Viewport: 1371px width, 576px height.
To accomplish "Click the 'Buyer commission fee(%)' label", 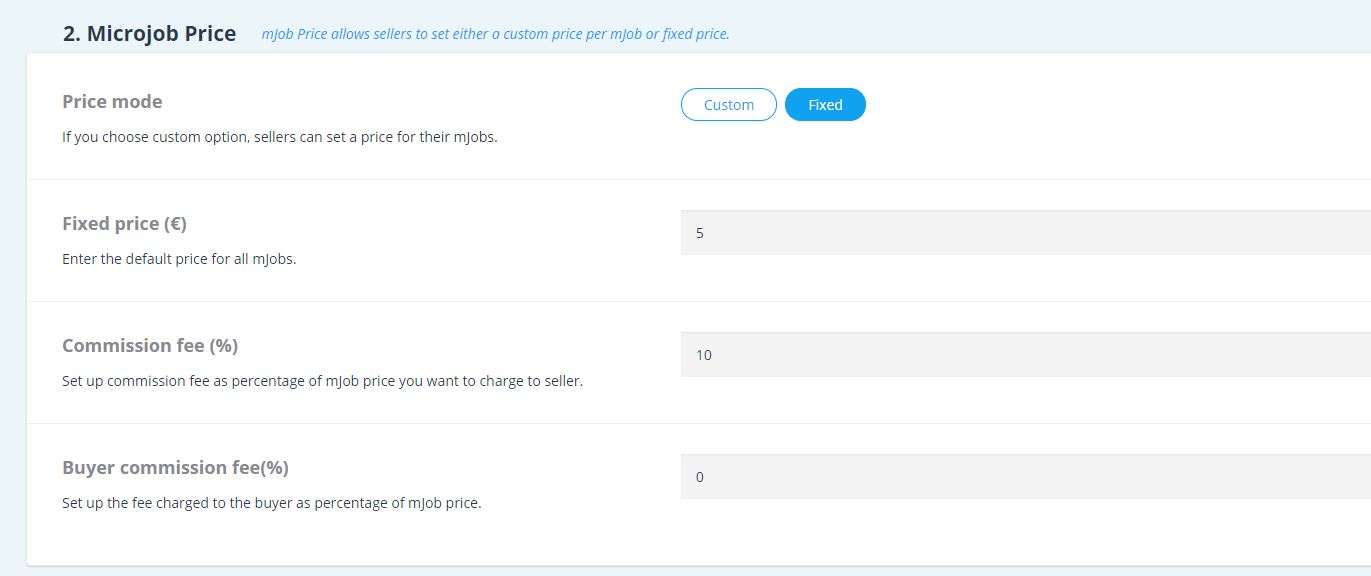I will tap(175, 468).
